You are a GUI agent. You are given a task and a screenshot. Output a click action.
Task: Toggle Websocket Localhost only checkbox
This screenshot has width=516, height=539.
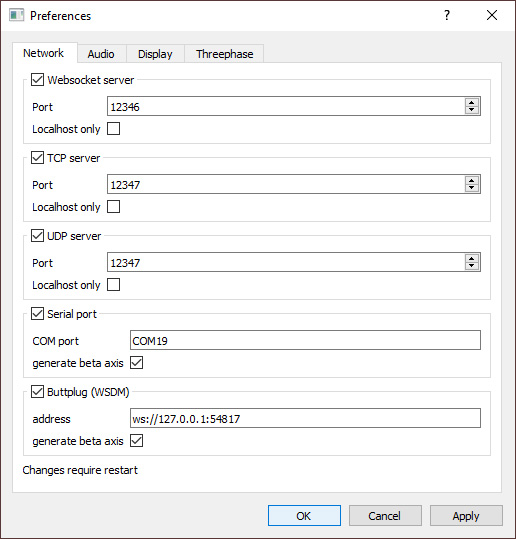[x=113, y=129]
